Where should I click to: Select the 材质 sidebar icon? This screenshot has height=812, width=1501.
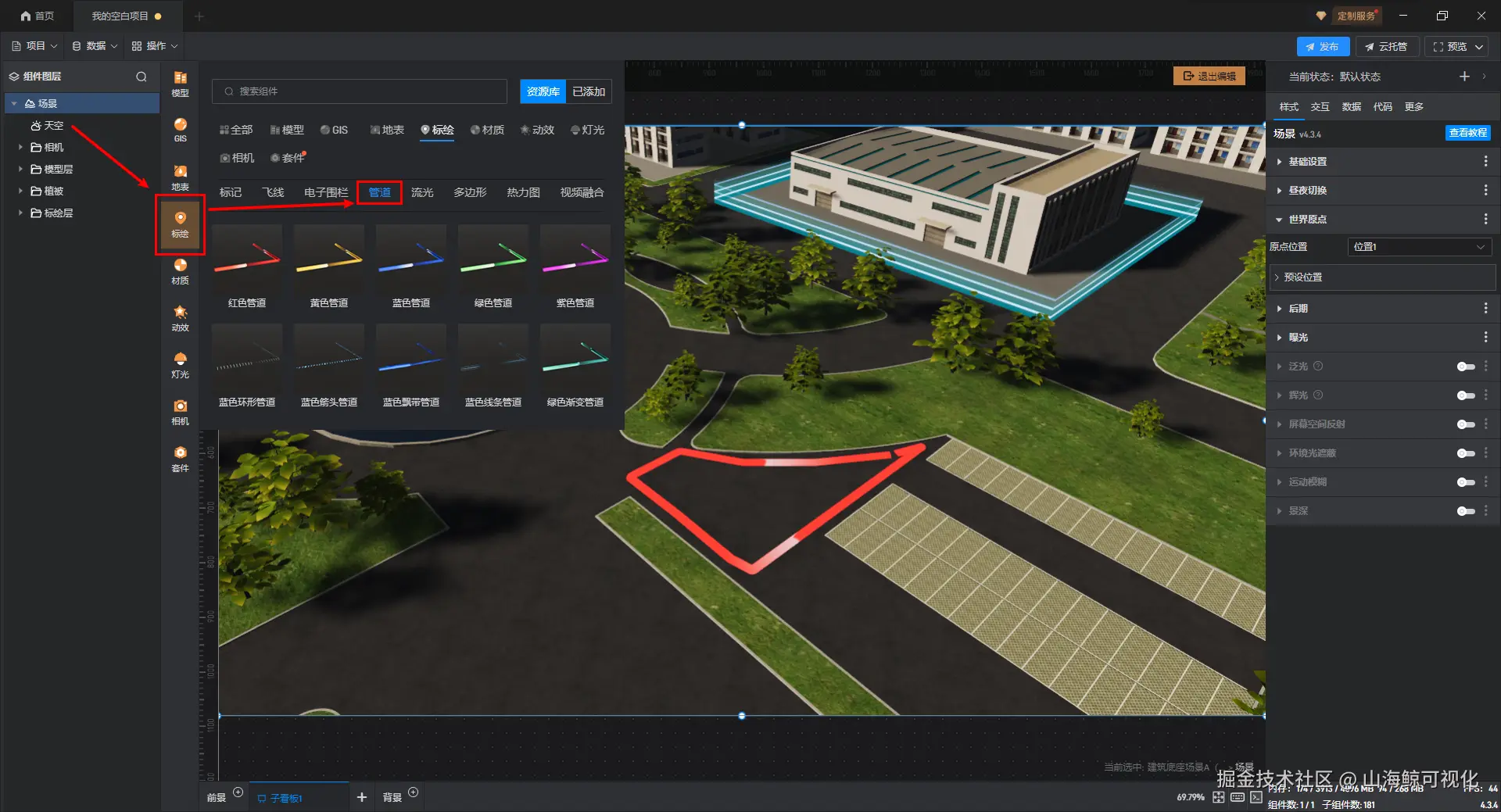(180, 271)
